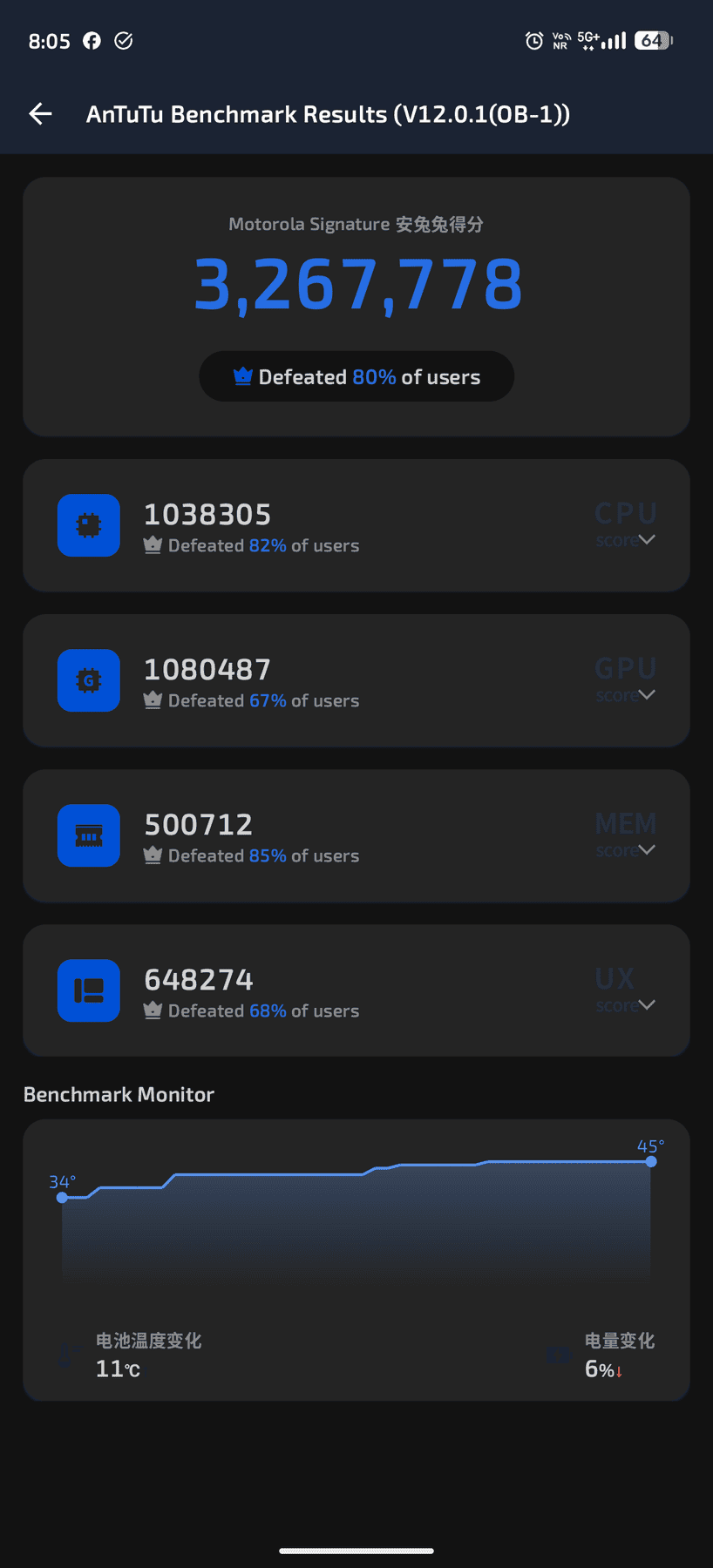Click the memory module icon
Screen dimensions: 713x1568
[x=89, y=835]
